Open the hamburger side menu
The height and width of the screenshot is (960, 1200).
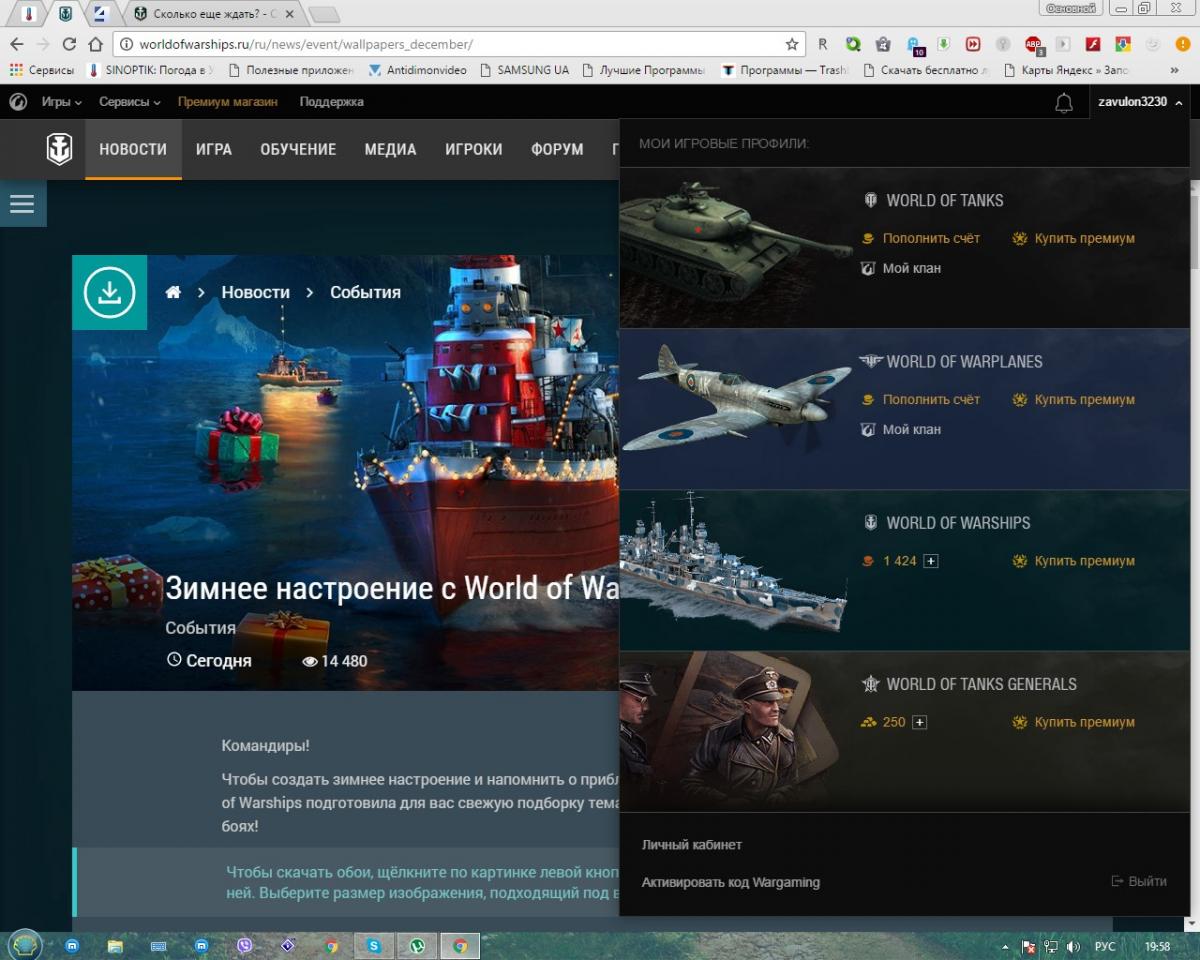coord(22,204)
